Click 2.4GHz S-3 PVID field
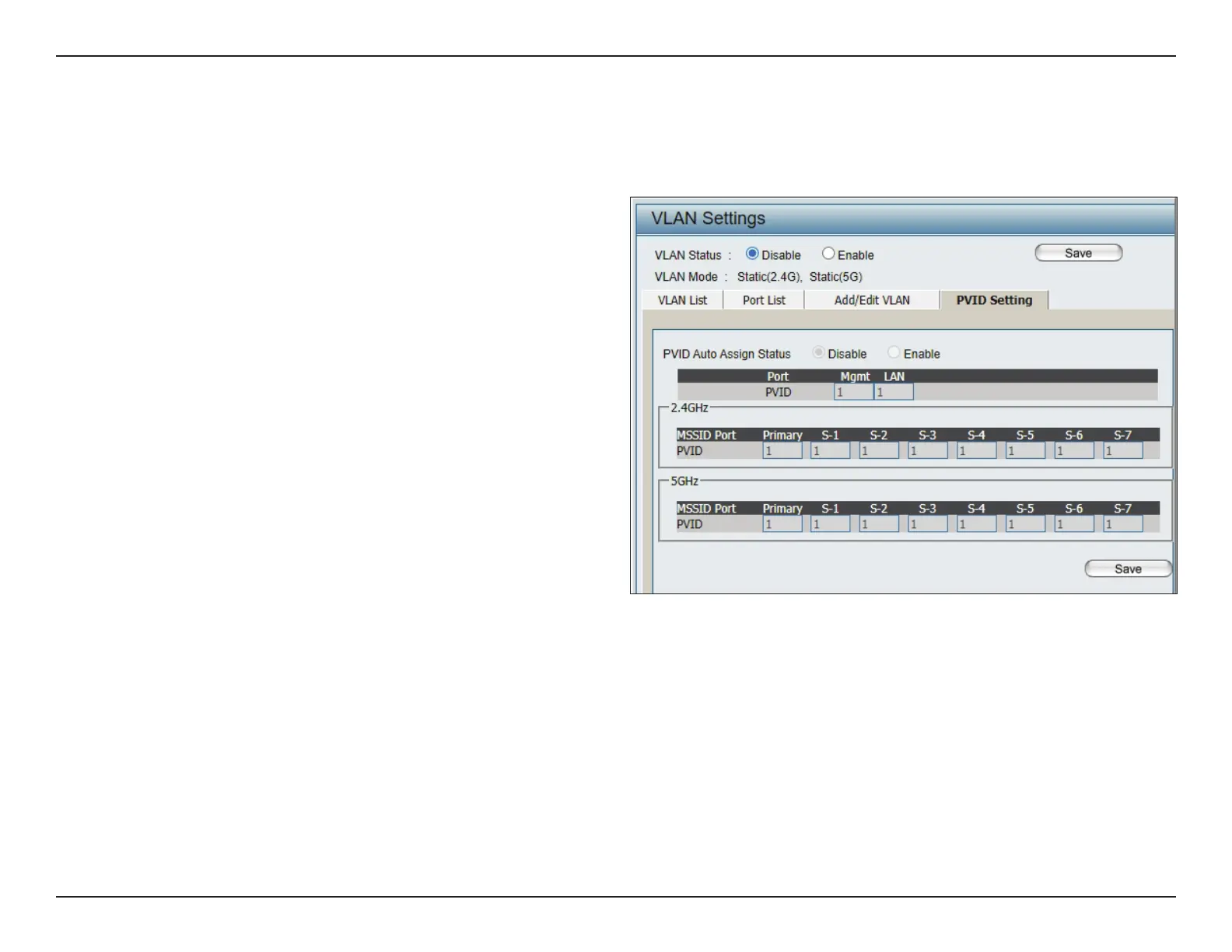 (x=928, y=450)
